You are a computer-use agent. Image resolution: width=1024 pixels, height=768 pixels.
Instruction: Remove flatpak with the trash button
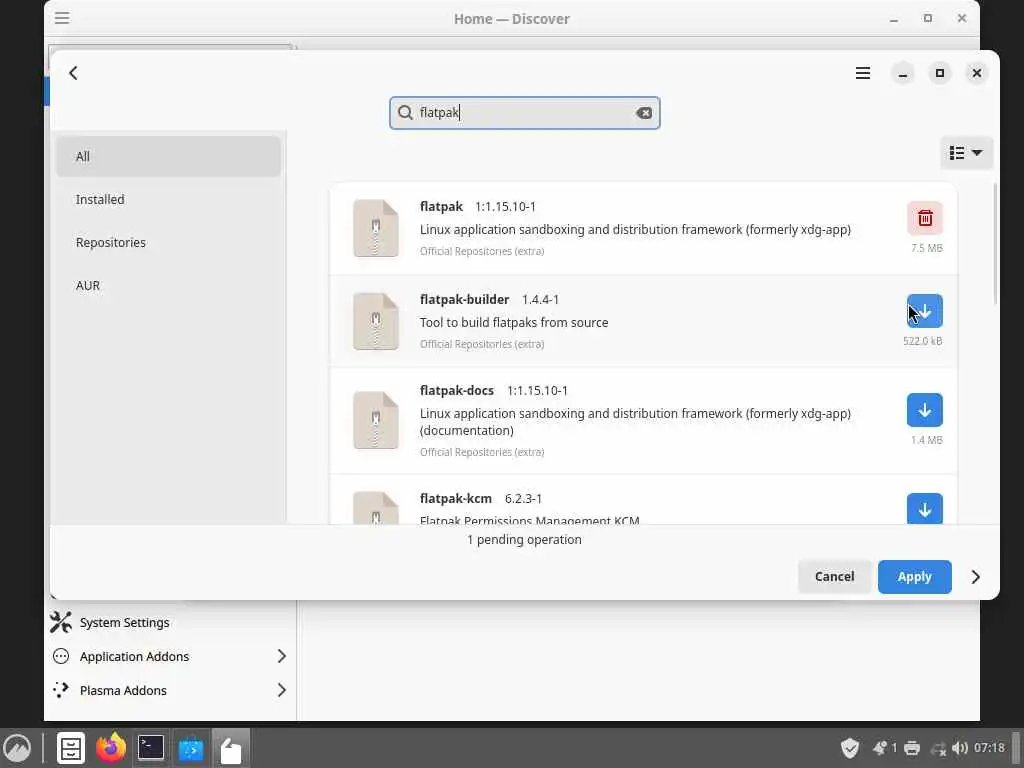coord(925,218)
